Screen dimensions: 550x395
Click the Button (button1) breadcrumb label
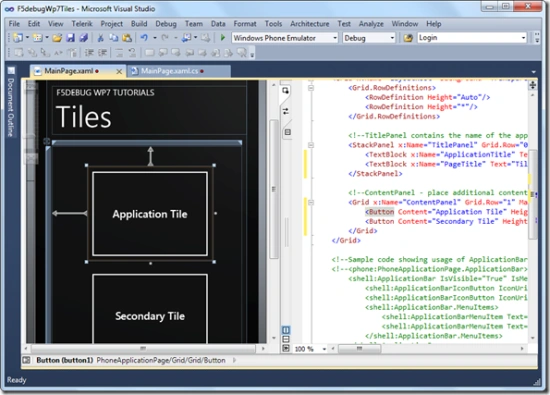[65, 360]
